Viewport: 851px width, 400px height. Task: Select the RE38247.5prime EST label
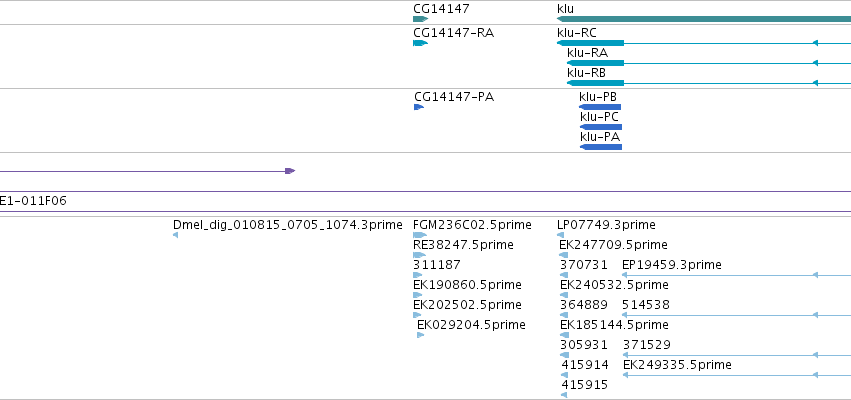coord(463,245)
